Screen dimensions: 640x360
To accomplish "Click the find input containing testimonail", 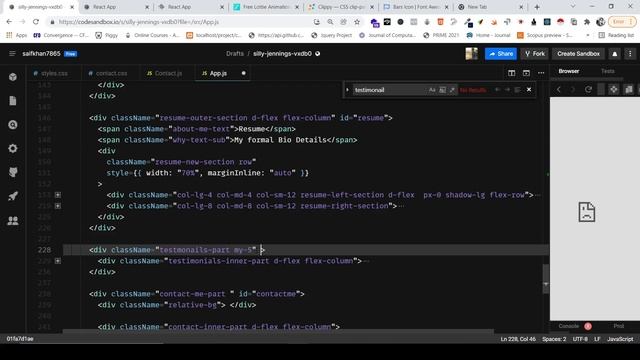I will click(390, 90).
